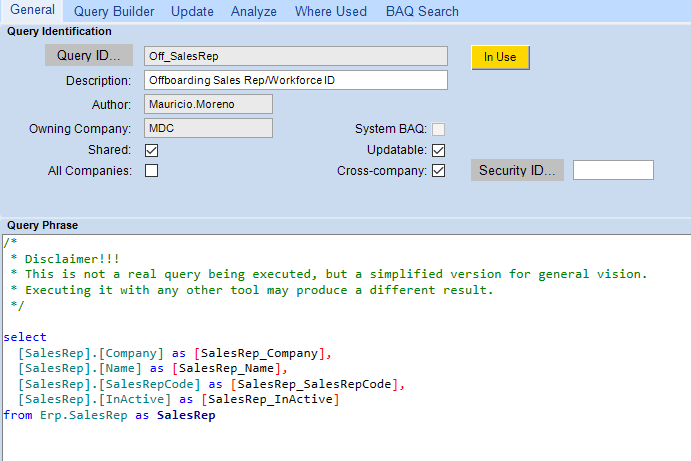Click the yellow In Use button
Screen dimensions: 691x461
(500, 57)
